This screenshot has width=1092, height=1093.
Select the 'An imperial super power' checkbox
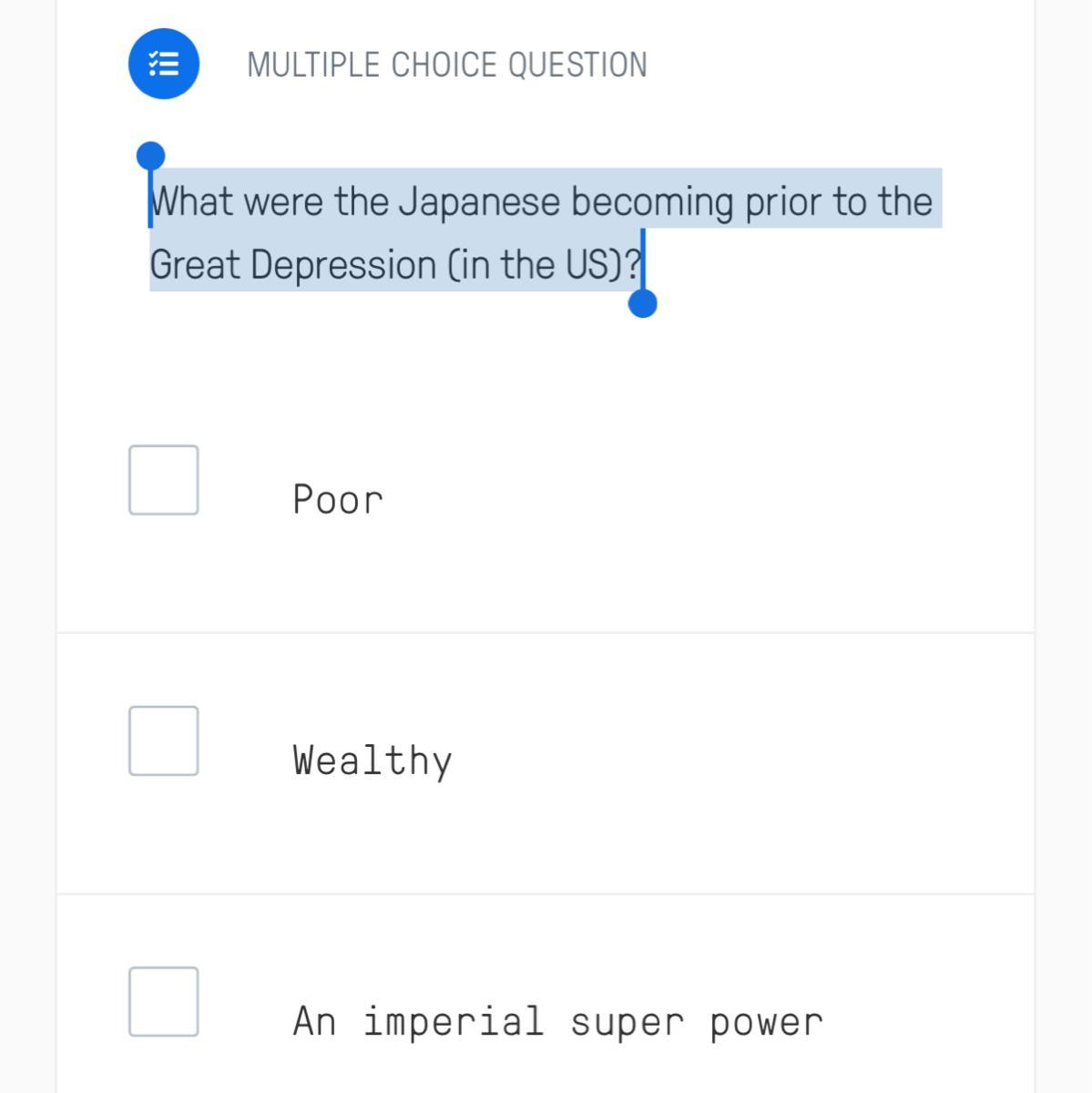[x=164, y=1002]
